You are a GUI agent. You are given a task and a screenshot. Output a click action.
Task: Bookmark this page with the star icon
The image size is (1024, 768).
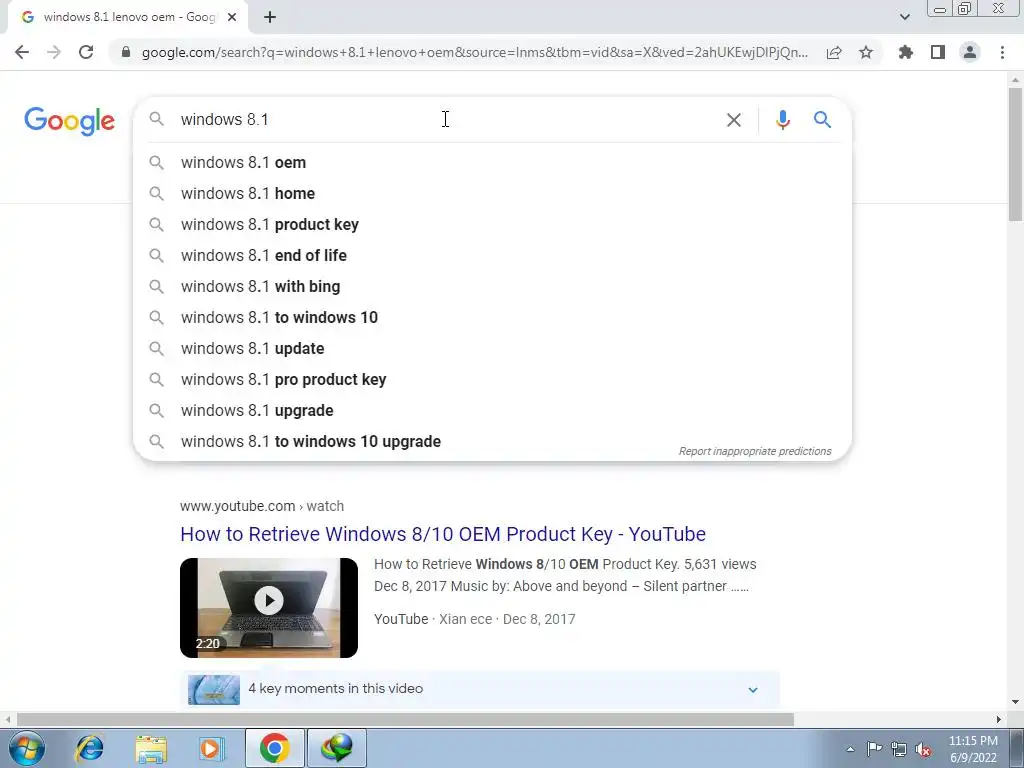click(866, 52)
